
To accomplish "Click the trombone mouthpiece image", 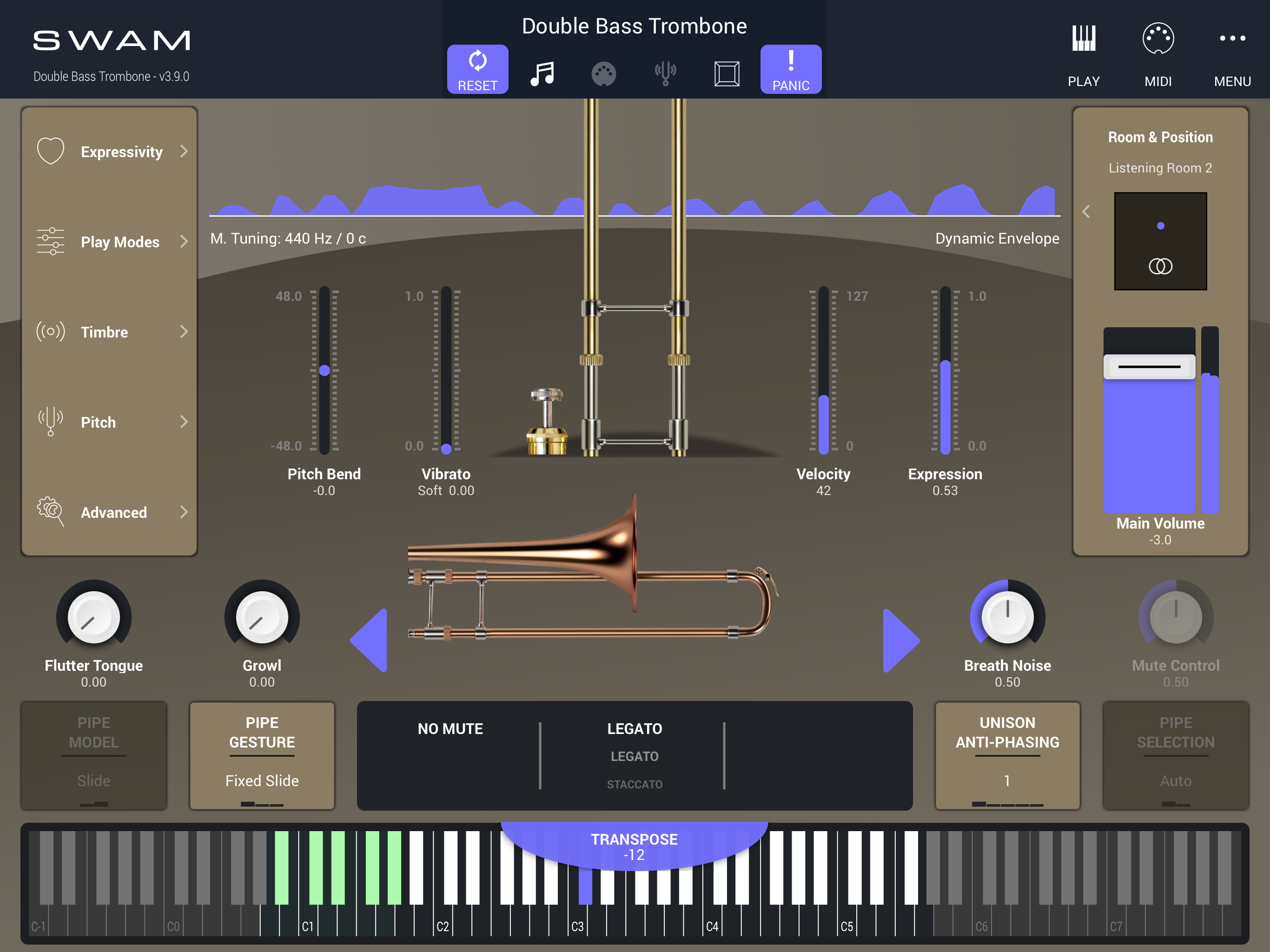I will coord(547,422).
